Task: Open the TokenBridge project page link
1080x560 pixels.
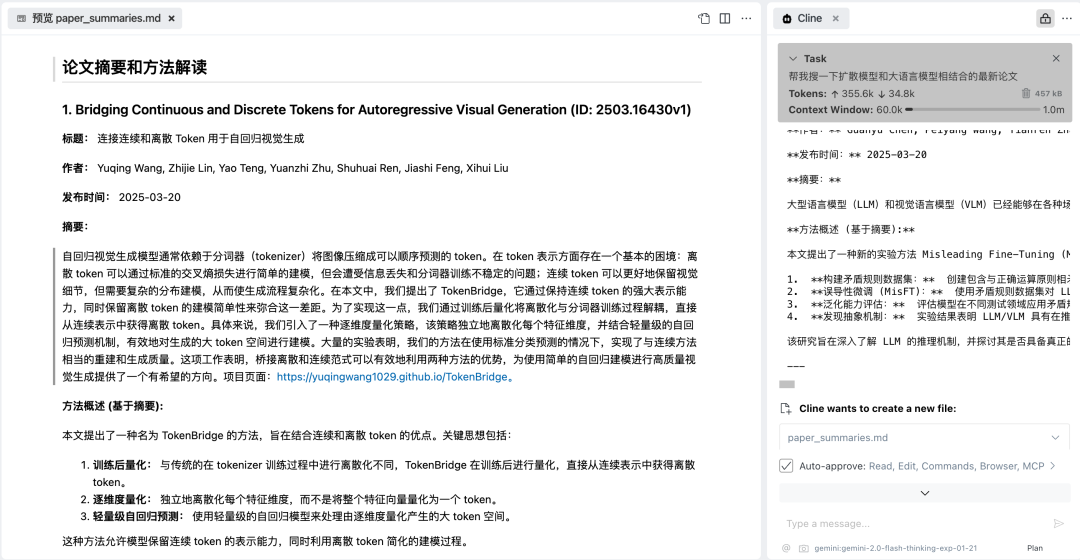Action: click(395, 377)
